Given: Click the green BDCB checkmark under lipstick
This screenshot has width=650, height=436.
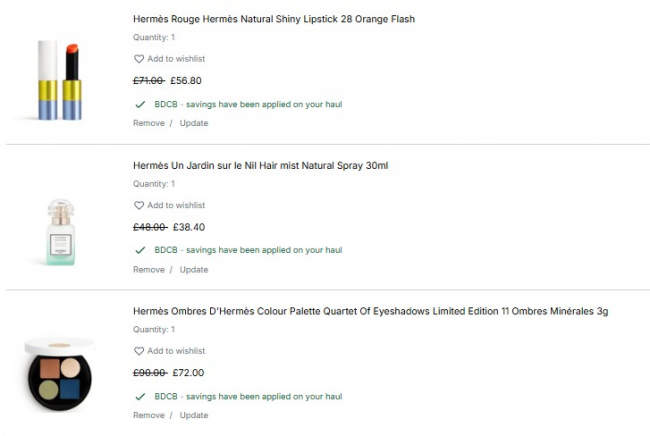Looking at the screenshot, I should [x=139, y=104].
